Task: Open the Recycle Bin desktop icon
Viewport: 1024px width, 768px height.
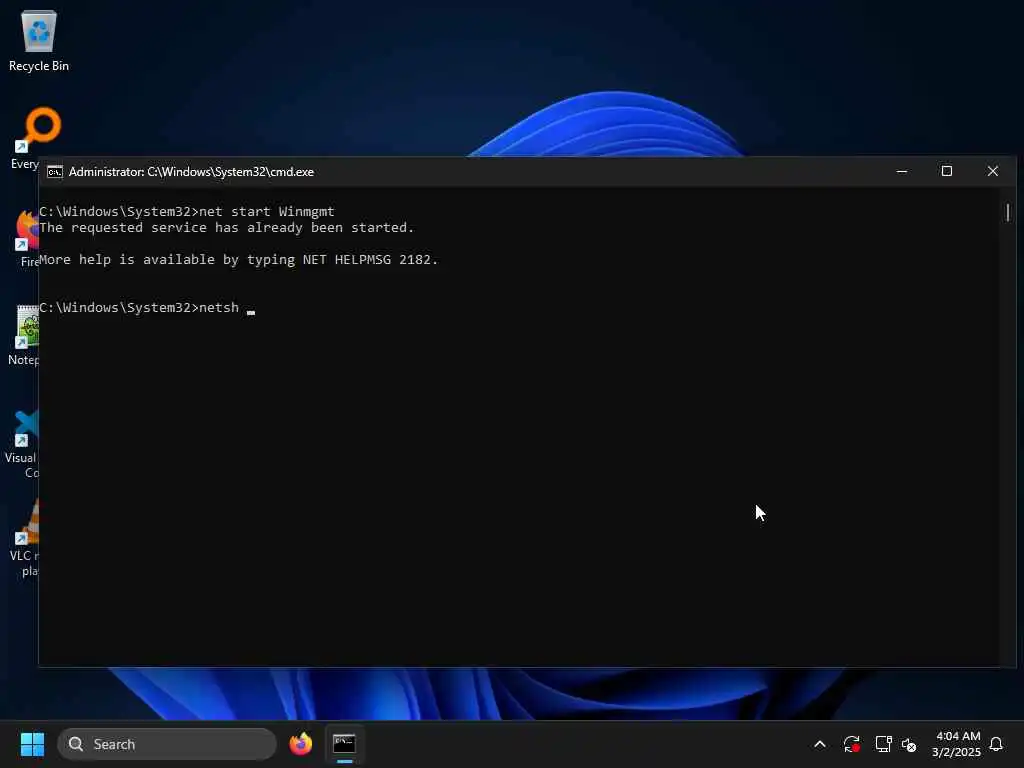Action: click(x=39, y=41)
